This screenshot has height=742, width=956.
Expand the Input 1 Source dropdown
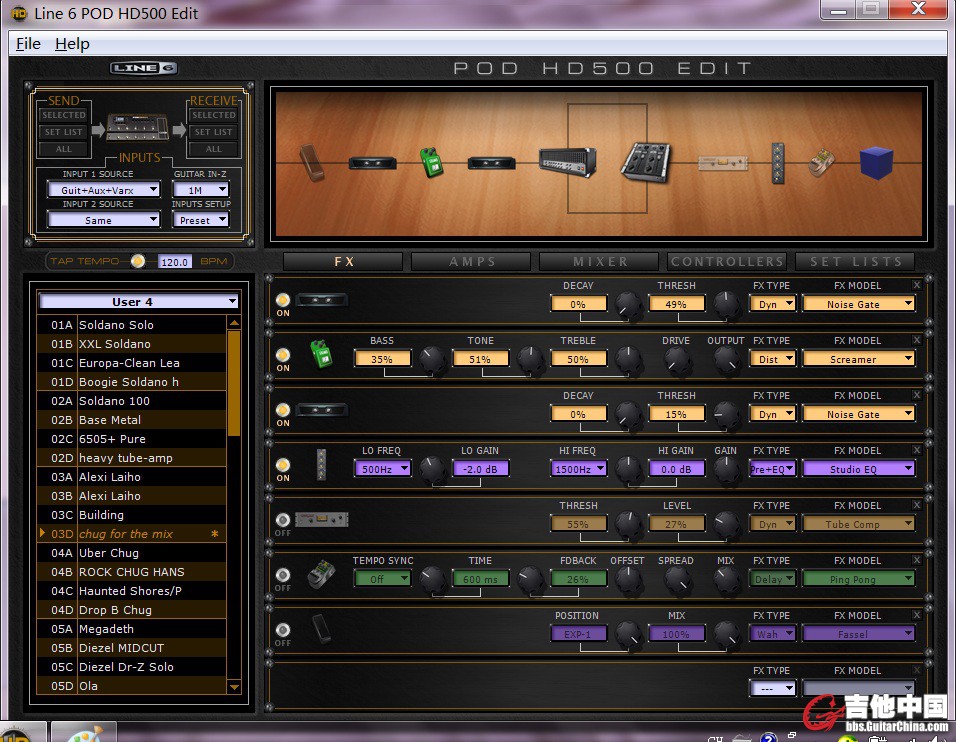coord(103,190)
